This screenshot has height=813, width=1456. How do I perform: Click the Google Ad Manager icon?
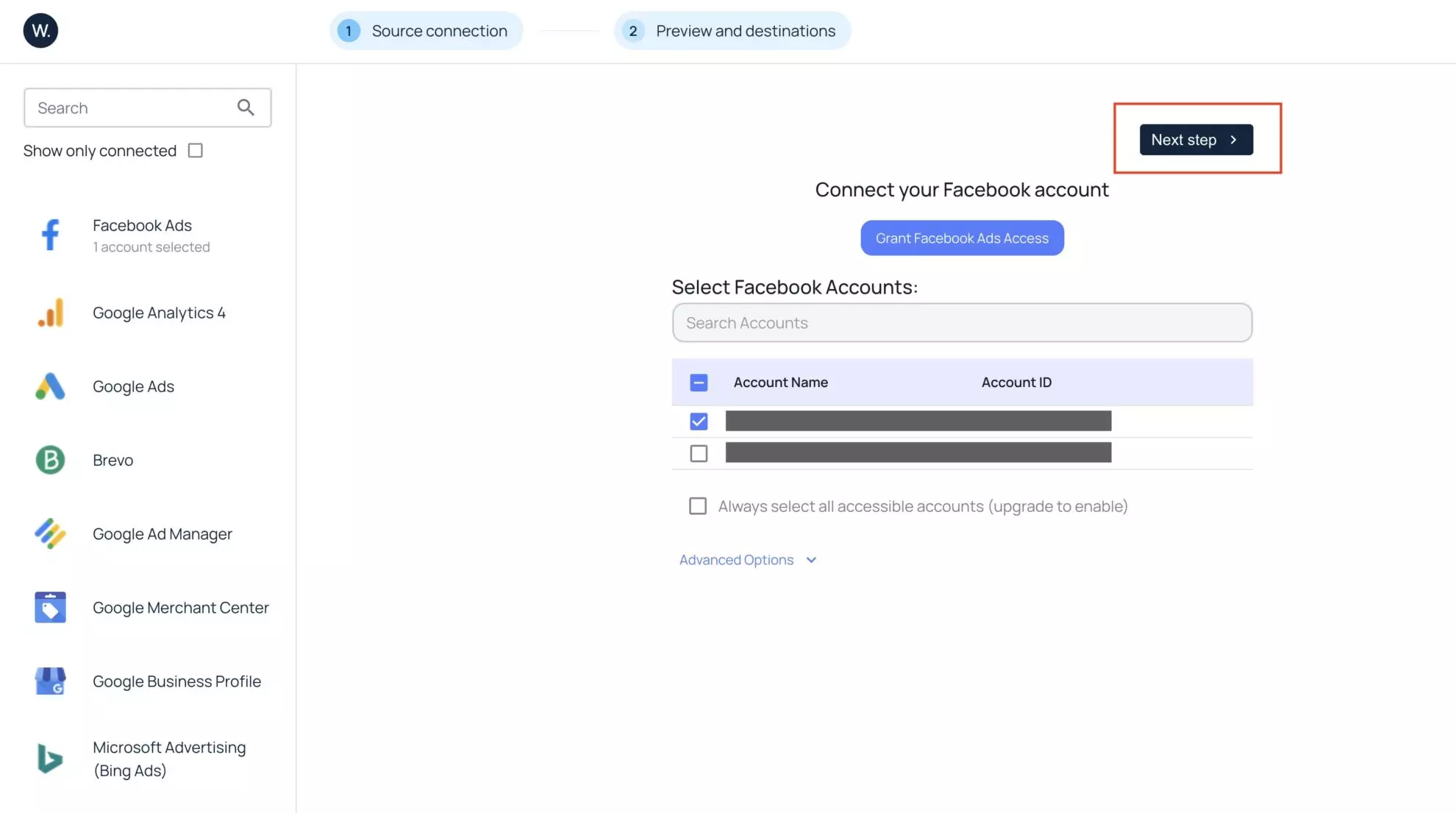(50, 534)
